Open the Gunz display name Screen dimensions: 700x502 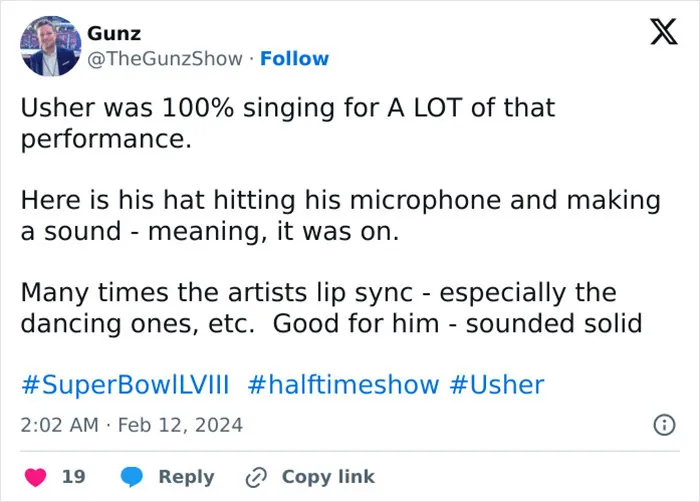click(x=114, y=33)
